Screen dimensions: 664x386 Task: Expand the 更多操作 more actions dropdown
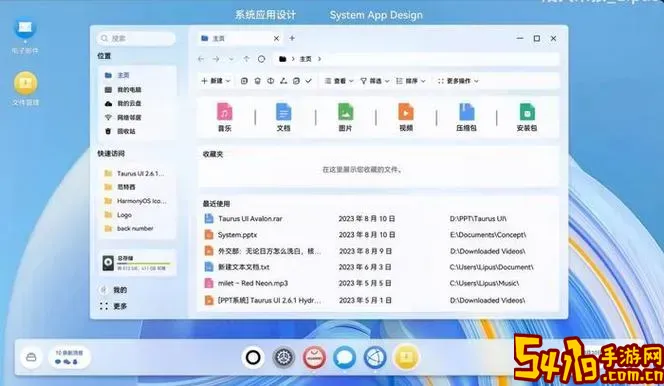[458, 81]
